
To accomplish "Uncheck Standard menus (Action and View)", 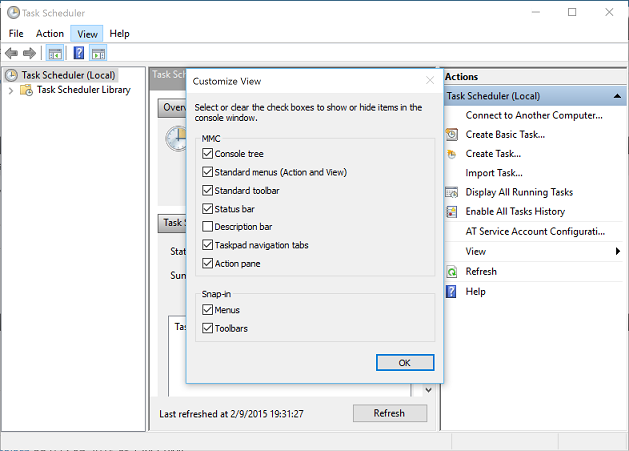I will (x=207, y=172).
